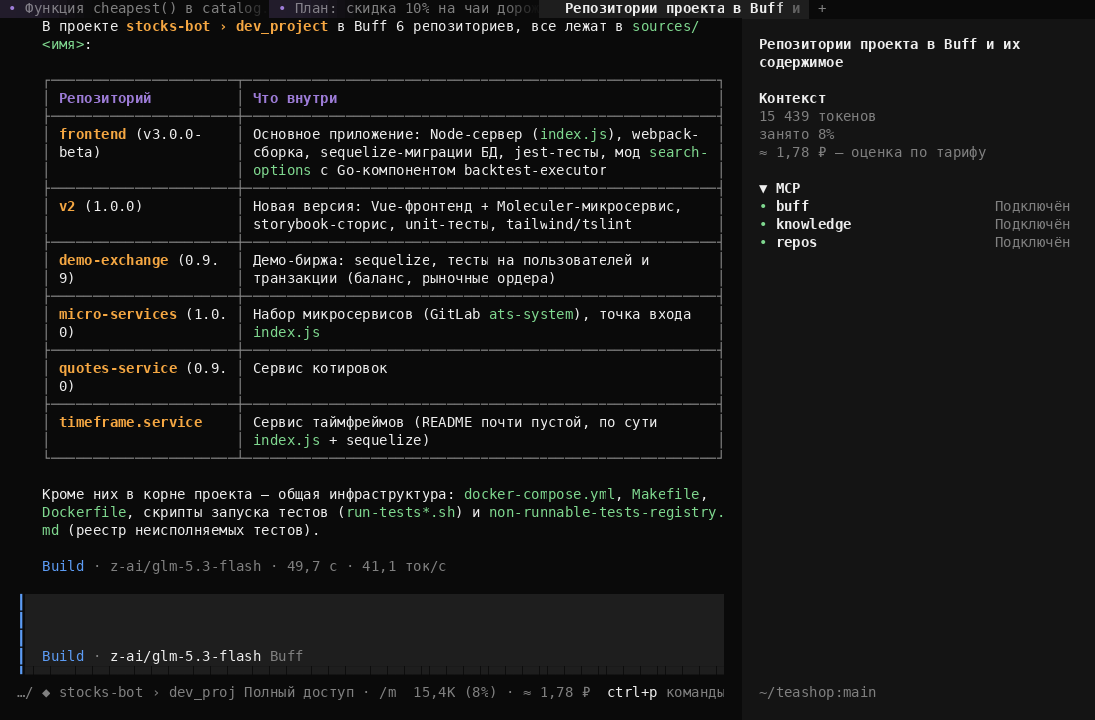This screenshot has height=720, width=1095.
Task: Click "stocks-bot › dev_project" in the message
Action: pos(227,26)
